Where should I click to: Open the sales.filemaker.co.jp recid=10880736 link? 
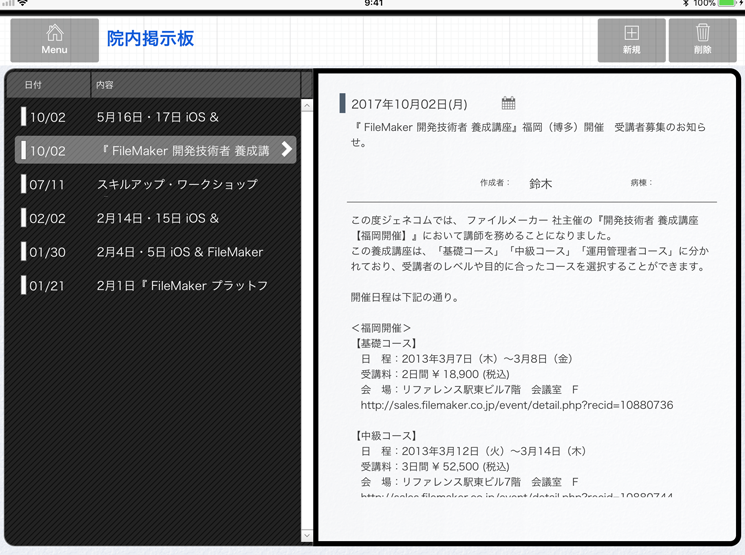click(x=516, y=405)
